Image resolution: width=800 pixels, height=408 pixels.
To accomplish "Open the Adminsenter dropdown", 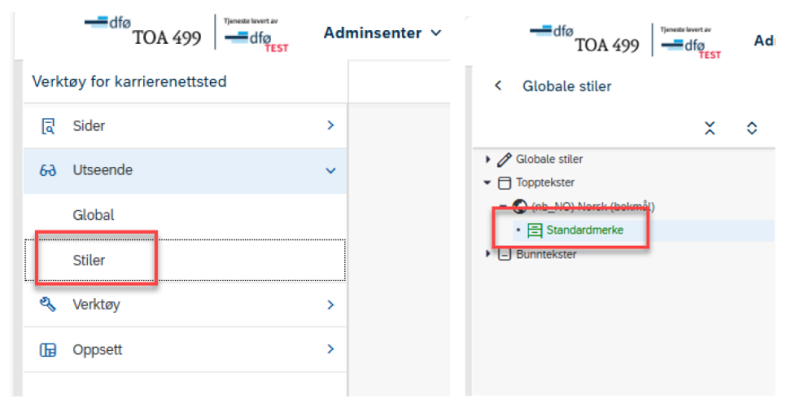I will pos(382,33).
